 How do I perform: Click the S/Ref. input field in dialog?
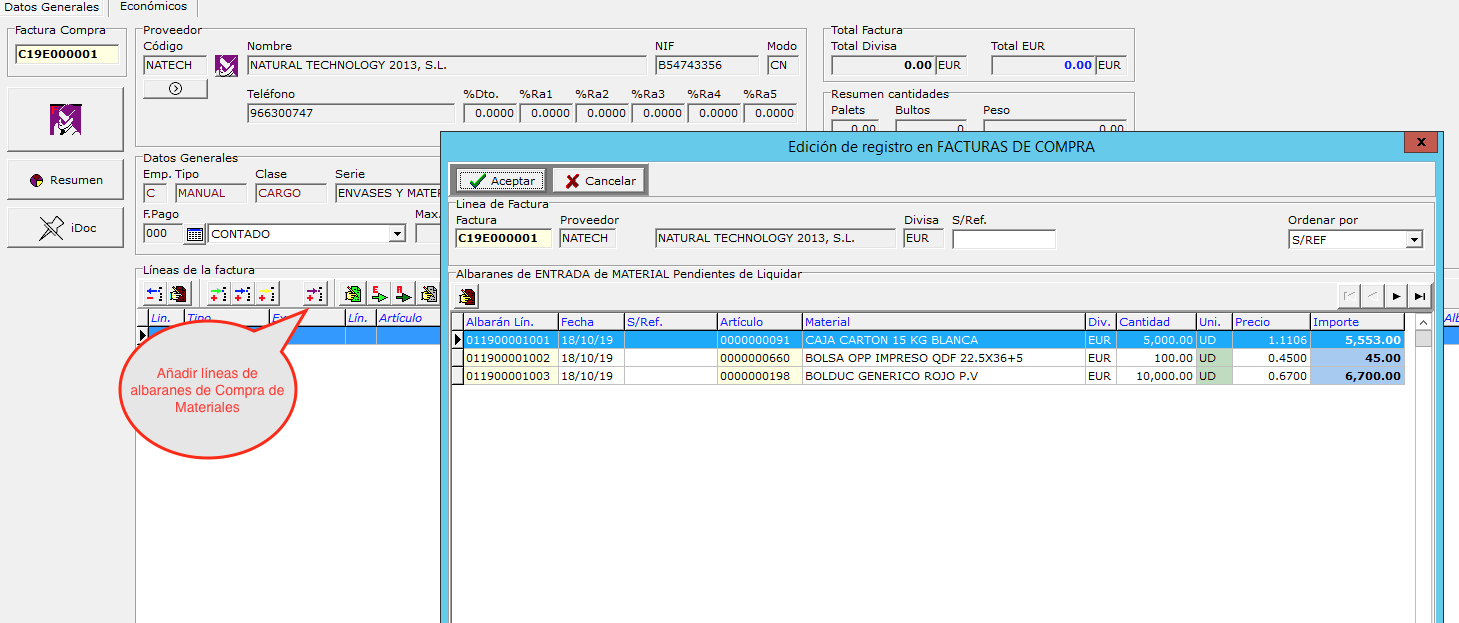pos(1003,240)
